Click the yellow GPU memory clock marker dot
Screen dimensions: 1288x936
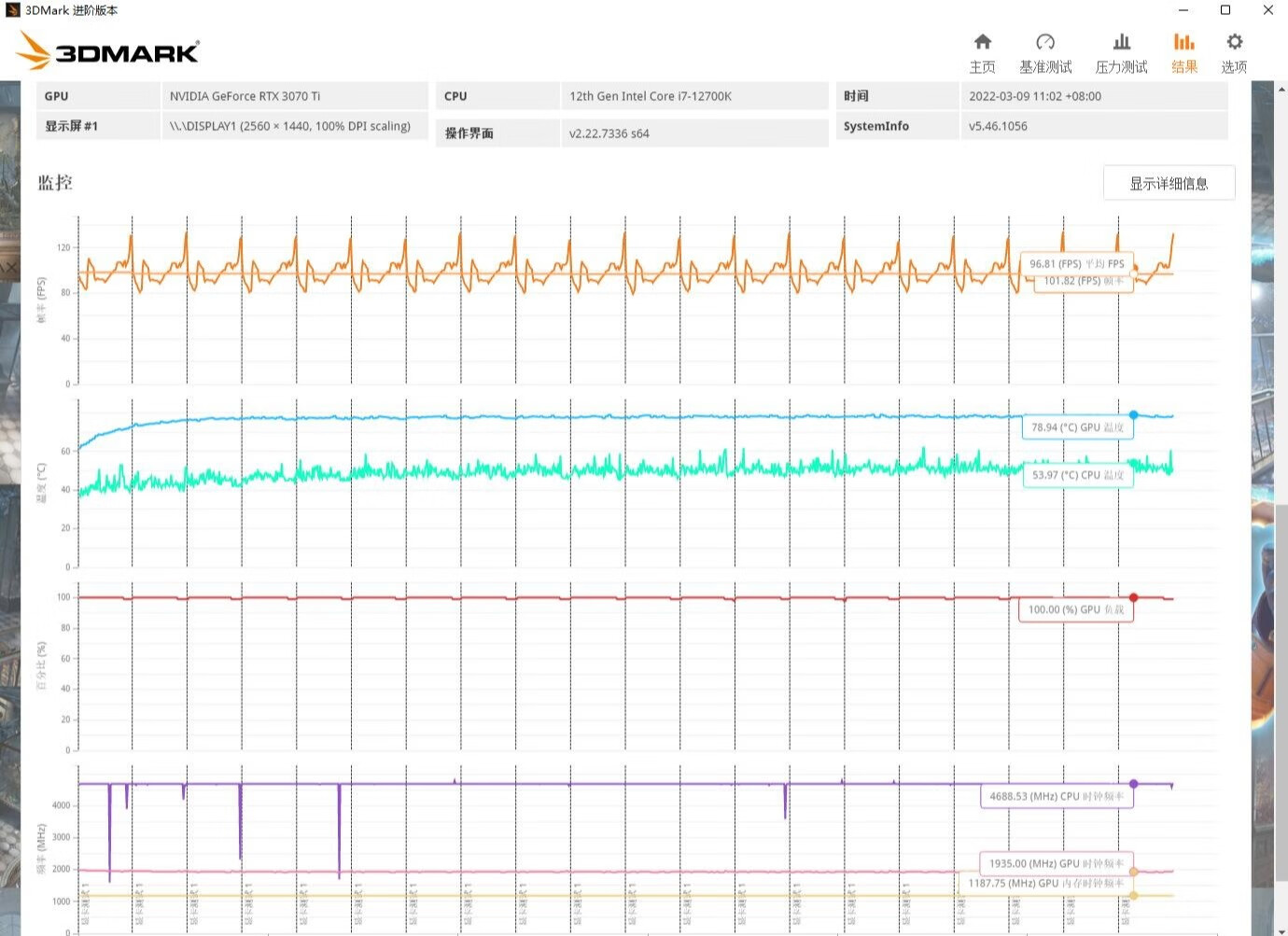pyautogui.click(x=1134, y=895)
